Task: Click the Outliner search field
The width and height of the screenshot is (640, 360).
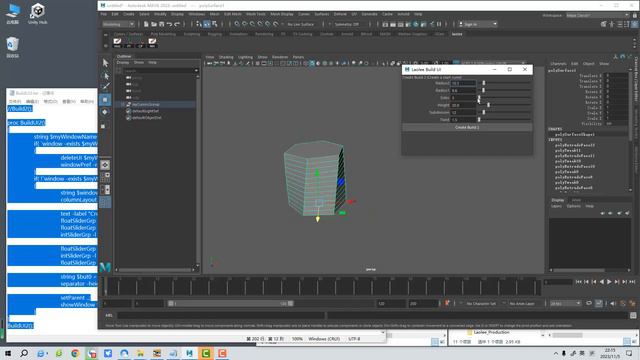Action: pos(159,71)
